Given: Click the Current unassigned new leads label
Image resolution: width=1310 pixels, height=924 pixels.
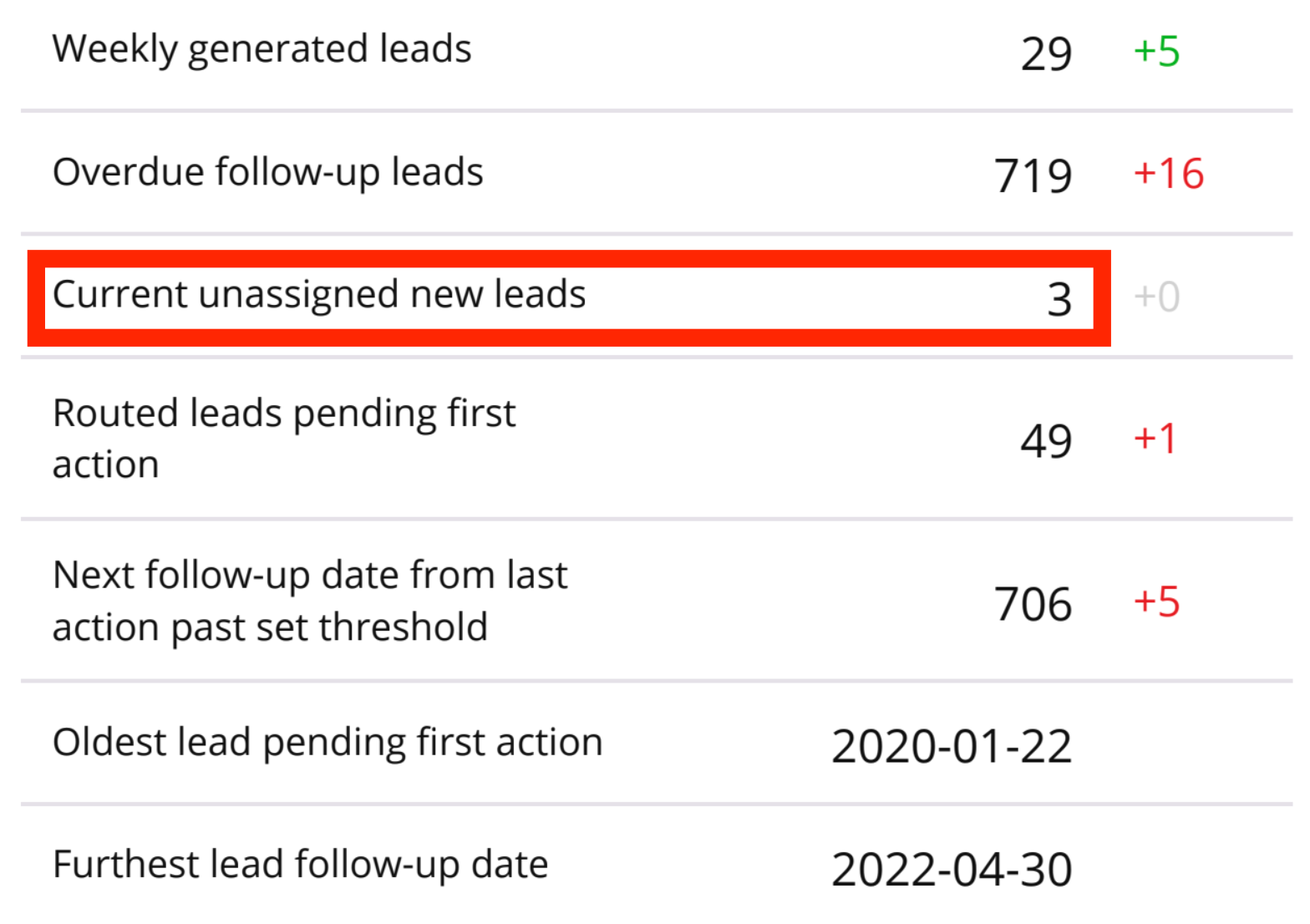Looking at the screenshot, I should [319, 295].
